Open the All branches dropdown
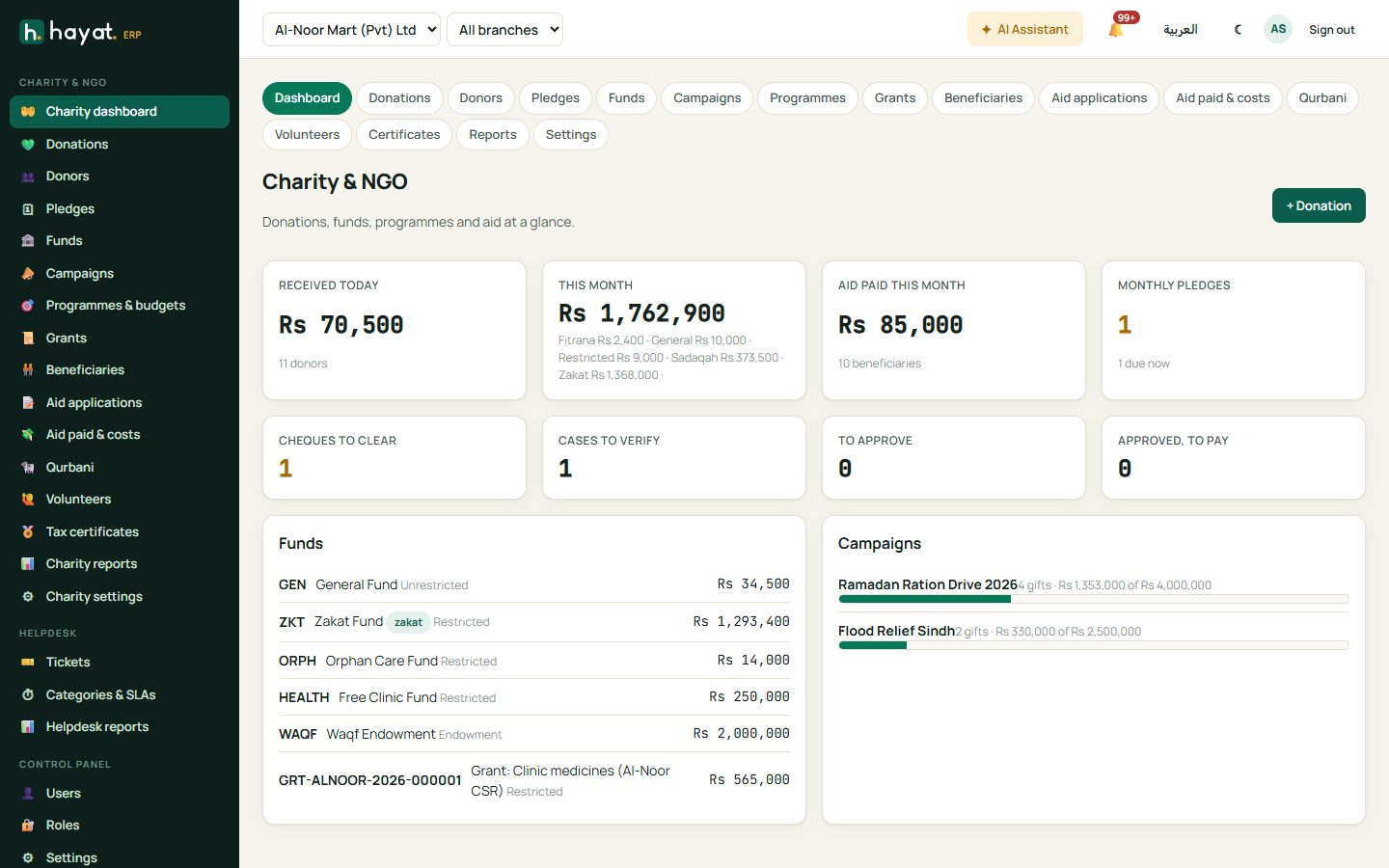This screenshot has width=1389, height=868. pos(504,30)
